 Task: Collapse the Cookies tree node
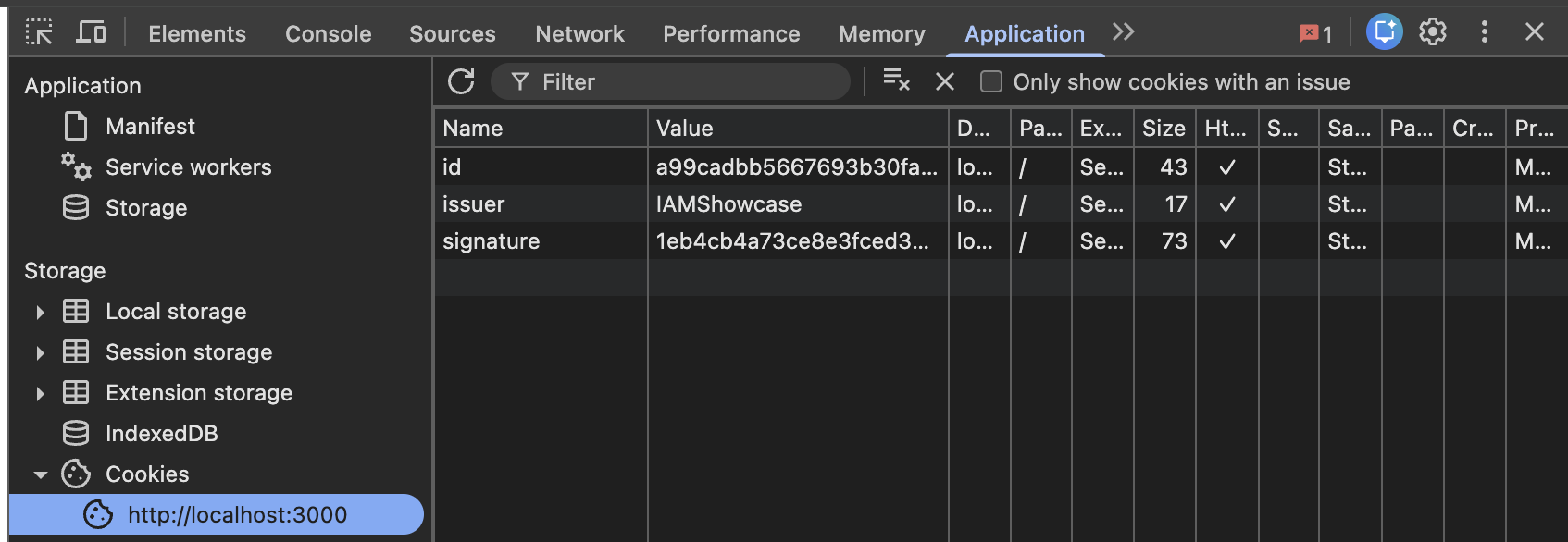(x=40, y=475)
